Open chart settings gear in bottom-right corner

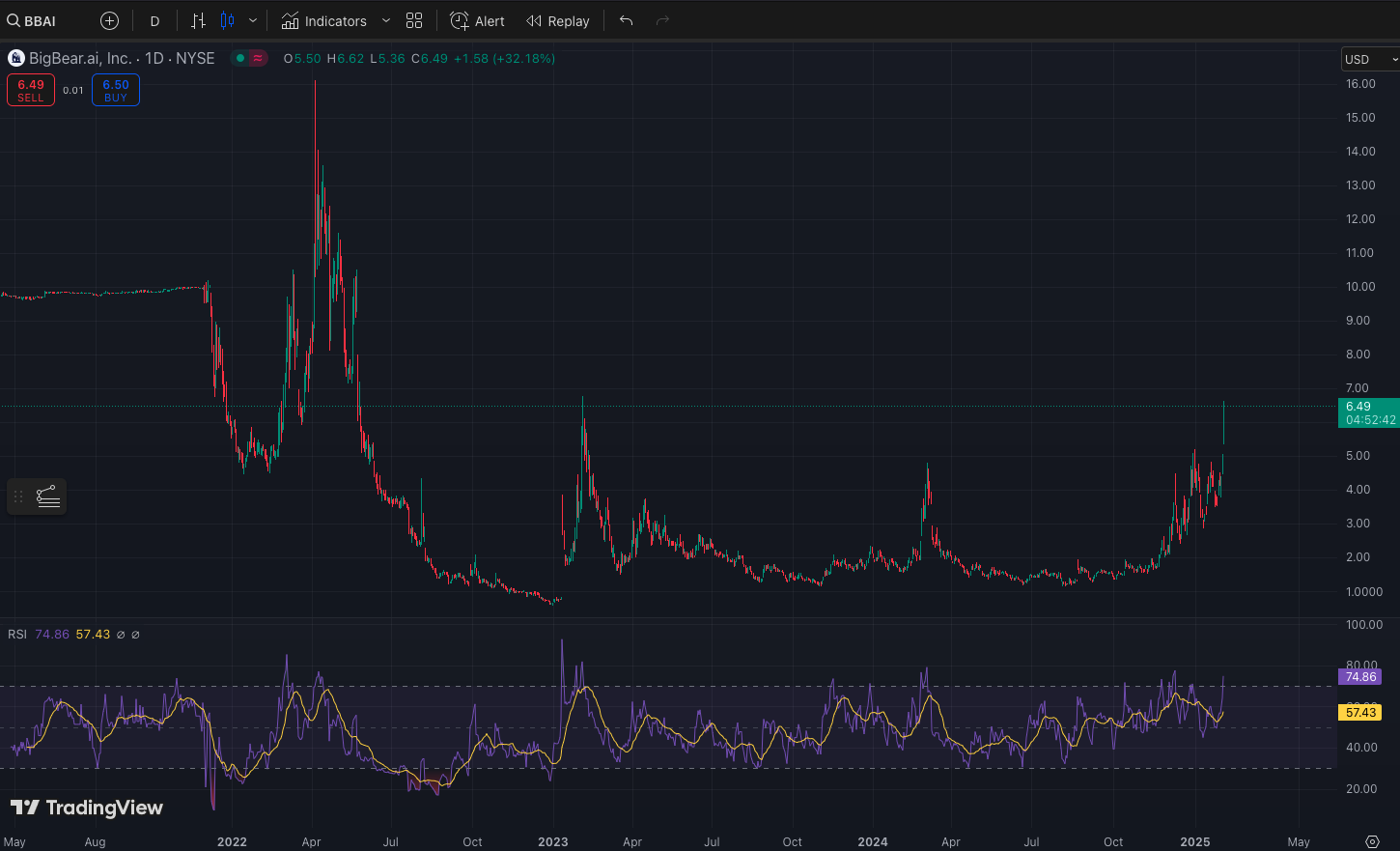(1372, 841)
